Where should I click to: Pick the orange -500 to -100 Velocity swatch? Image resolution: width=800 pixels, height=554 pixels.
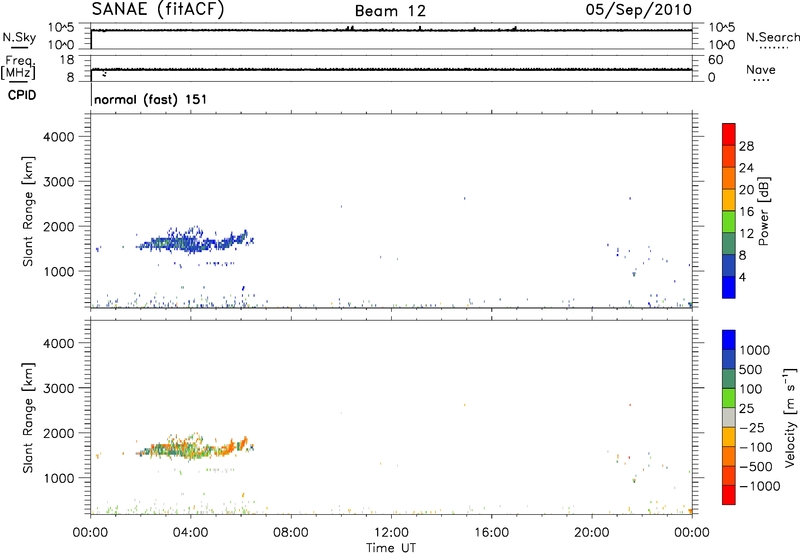tap(729, 456)
